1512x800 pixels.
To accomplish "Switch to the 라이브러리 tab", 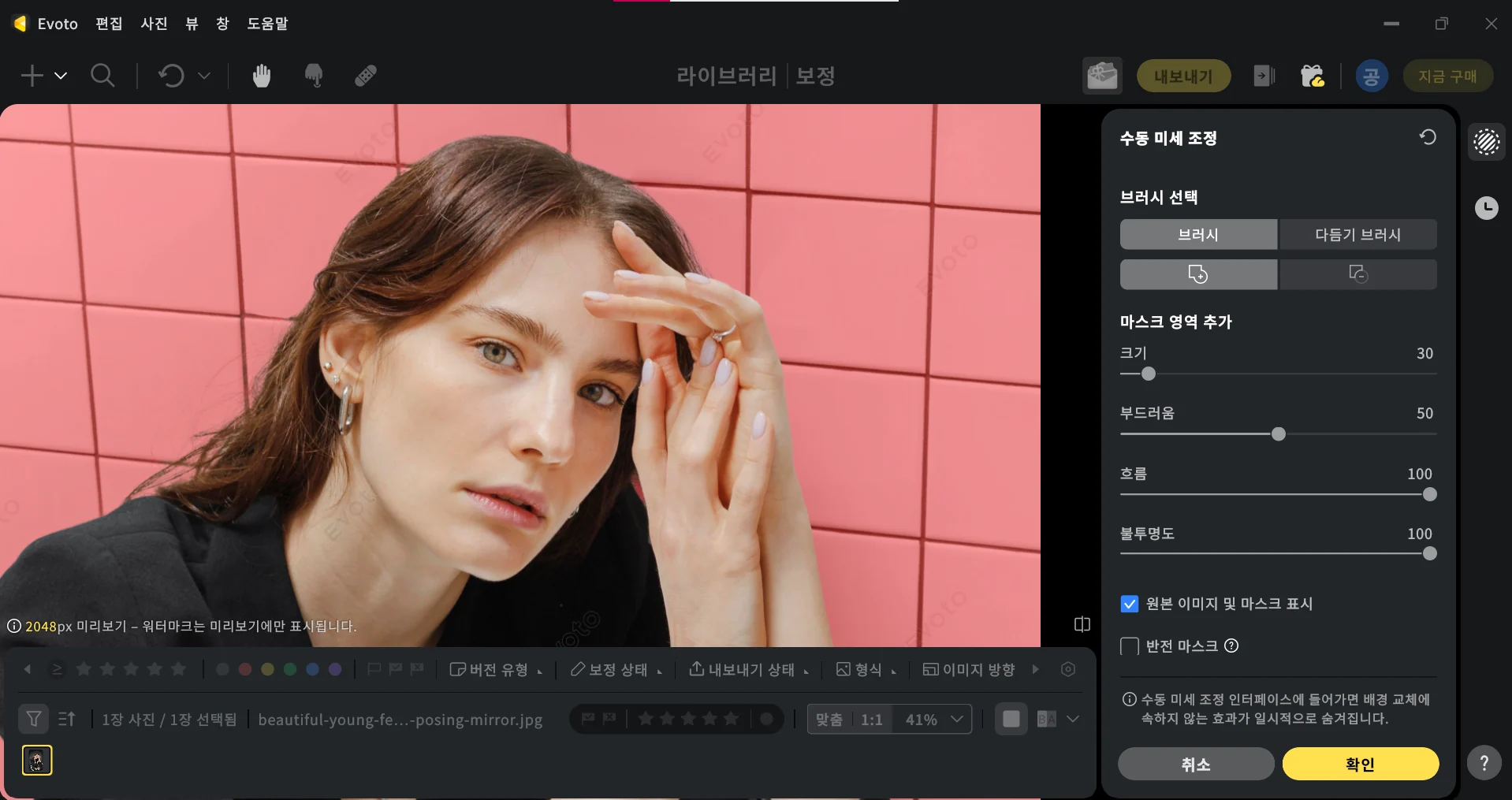I will pos(727,76).
